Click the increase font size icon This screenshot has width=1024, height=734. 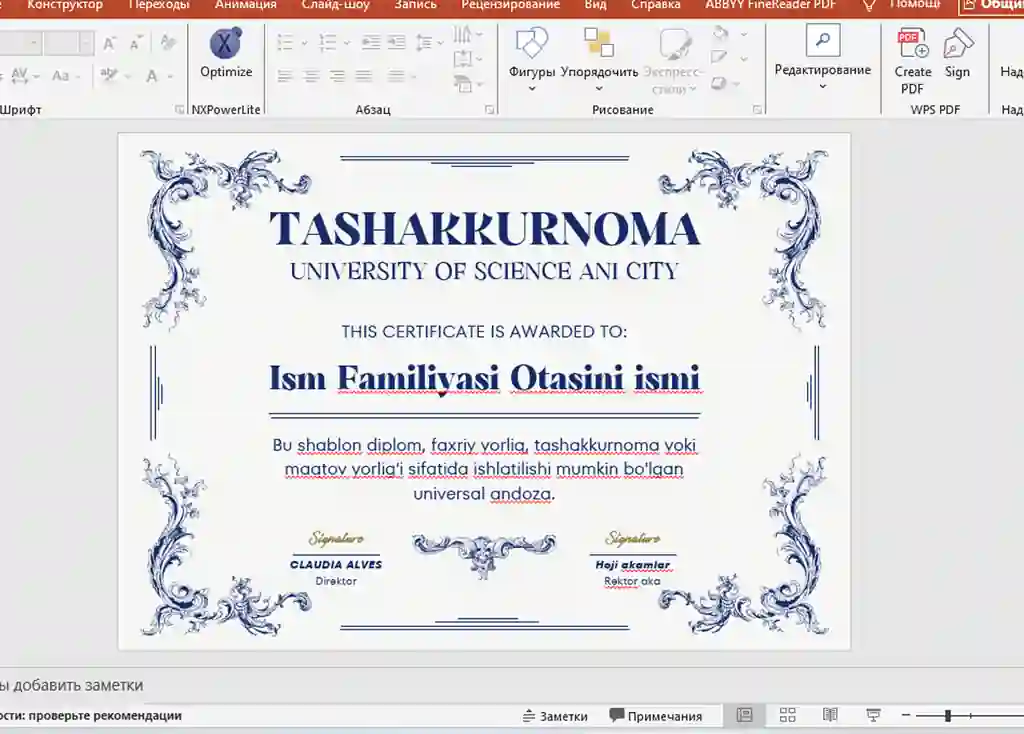[109, 43]
